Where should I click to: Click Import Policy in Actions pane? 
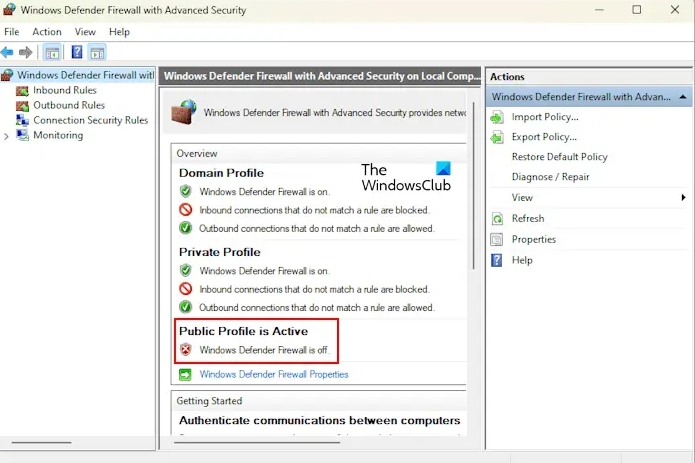click(x=545, y=117)
